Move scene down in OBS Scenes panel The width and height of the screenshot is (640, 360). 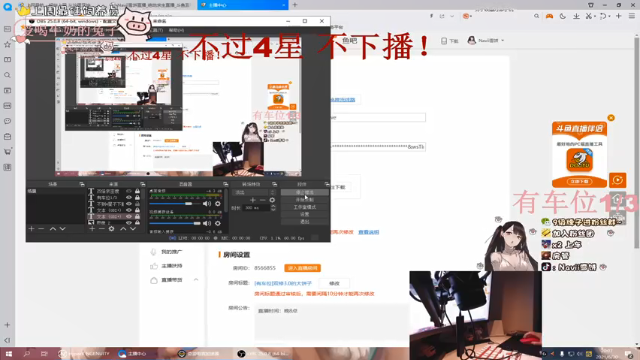click(x=62, y=229)
